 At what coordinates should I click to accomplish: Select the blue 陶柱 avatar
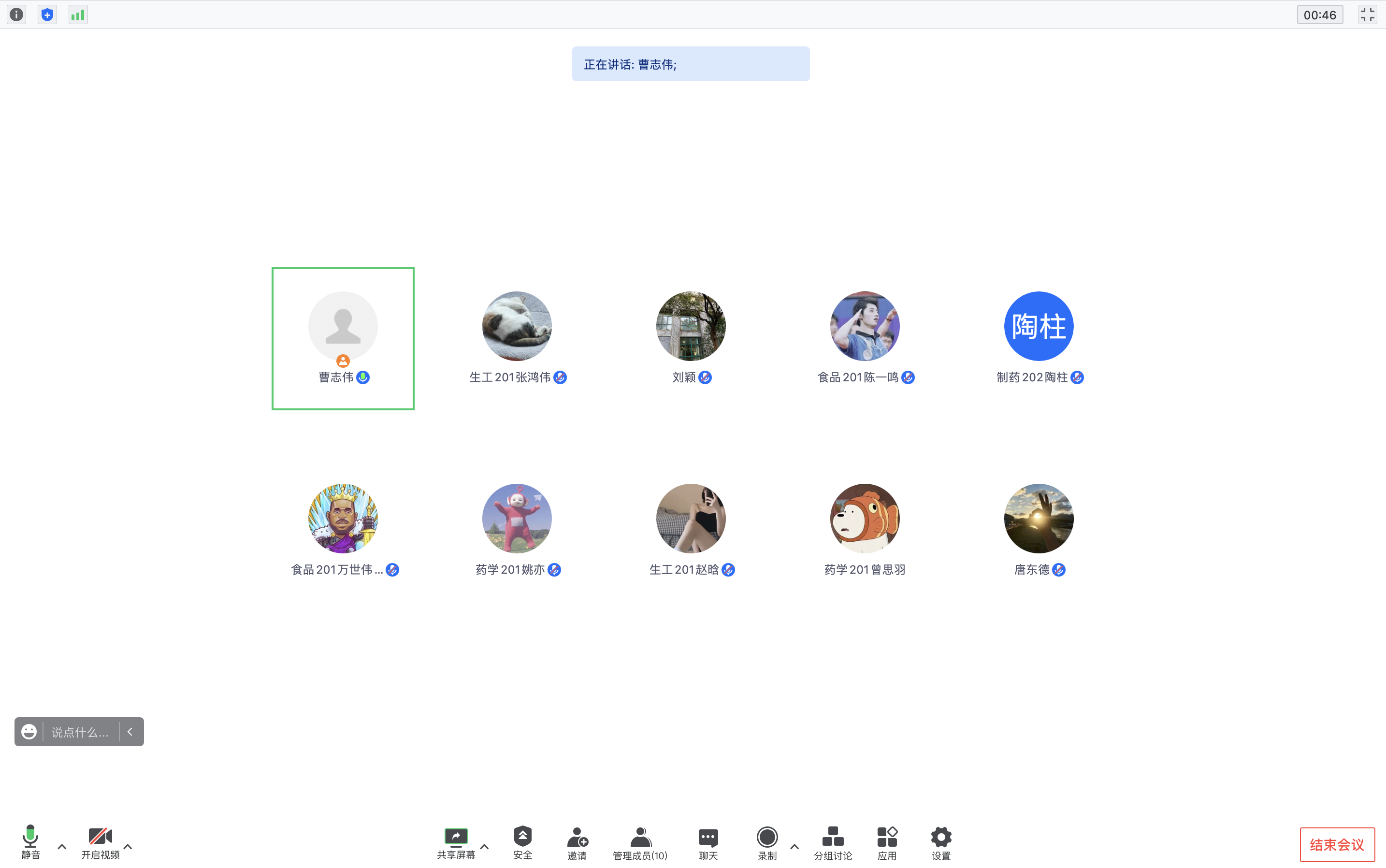click(x=1039, y=326)
